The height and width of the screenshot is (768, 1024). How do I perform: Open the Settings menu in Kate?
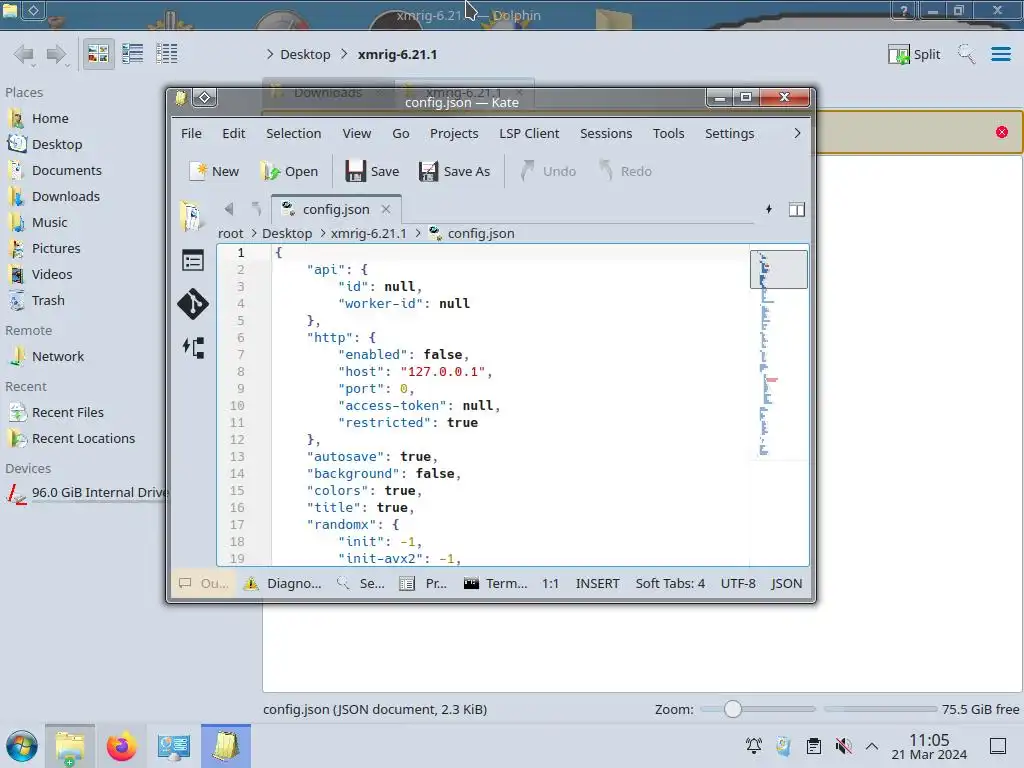[729, 133]
